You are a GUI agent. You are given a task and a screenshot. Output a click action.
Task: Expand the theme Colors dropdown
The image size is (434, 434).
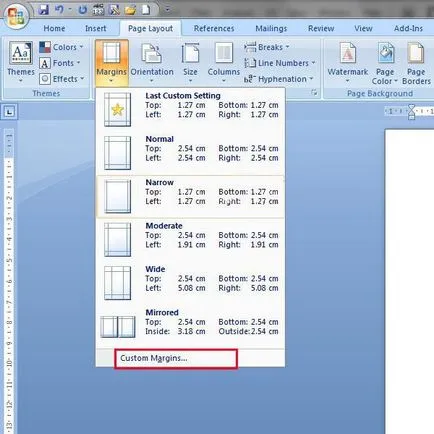[61, 47]
